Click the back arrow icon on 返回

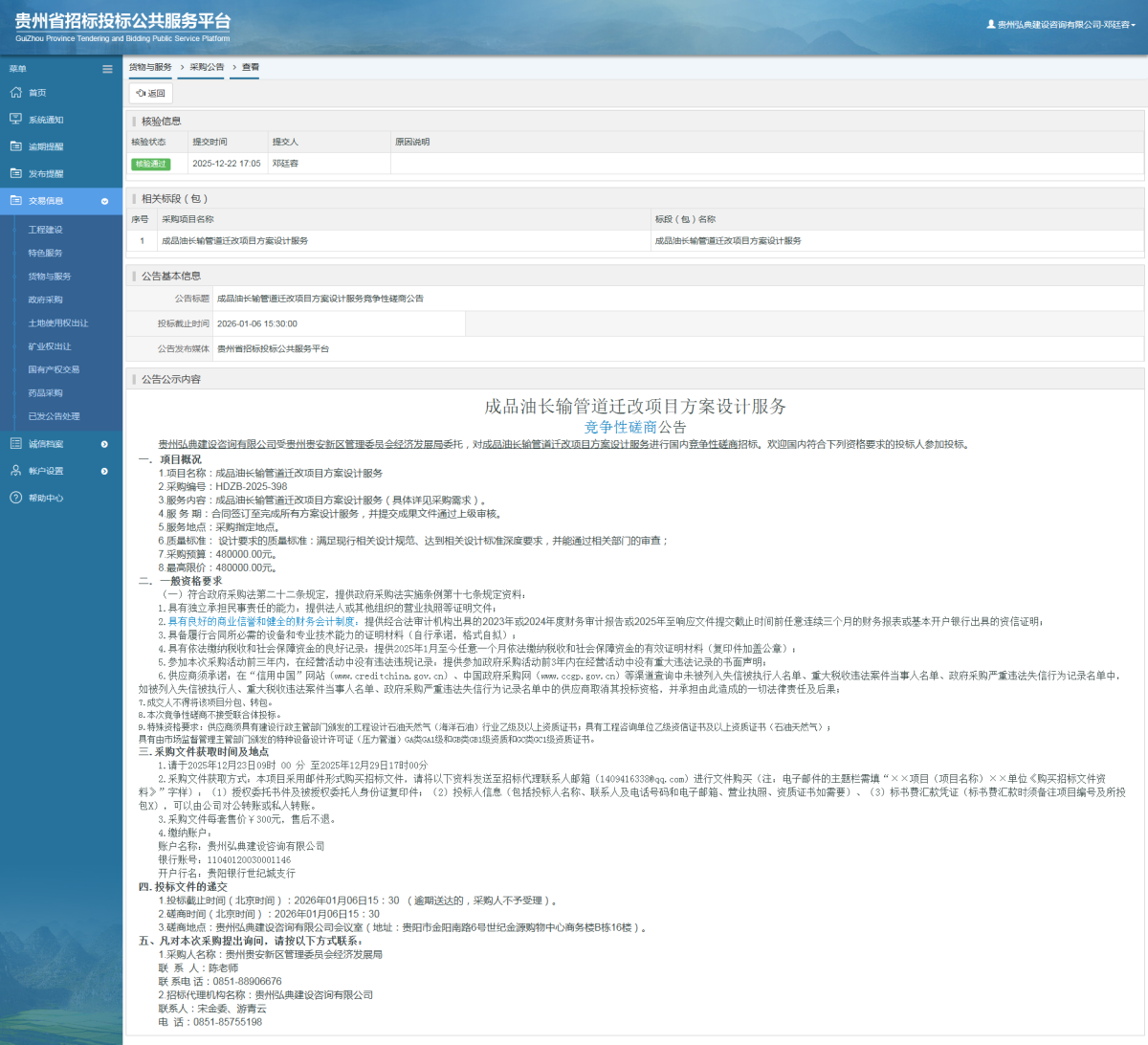click(x=142, y=93)
